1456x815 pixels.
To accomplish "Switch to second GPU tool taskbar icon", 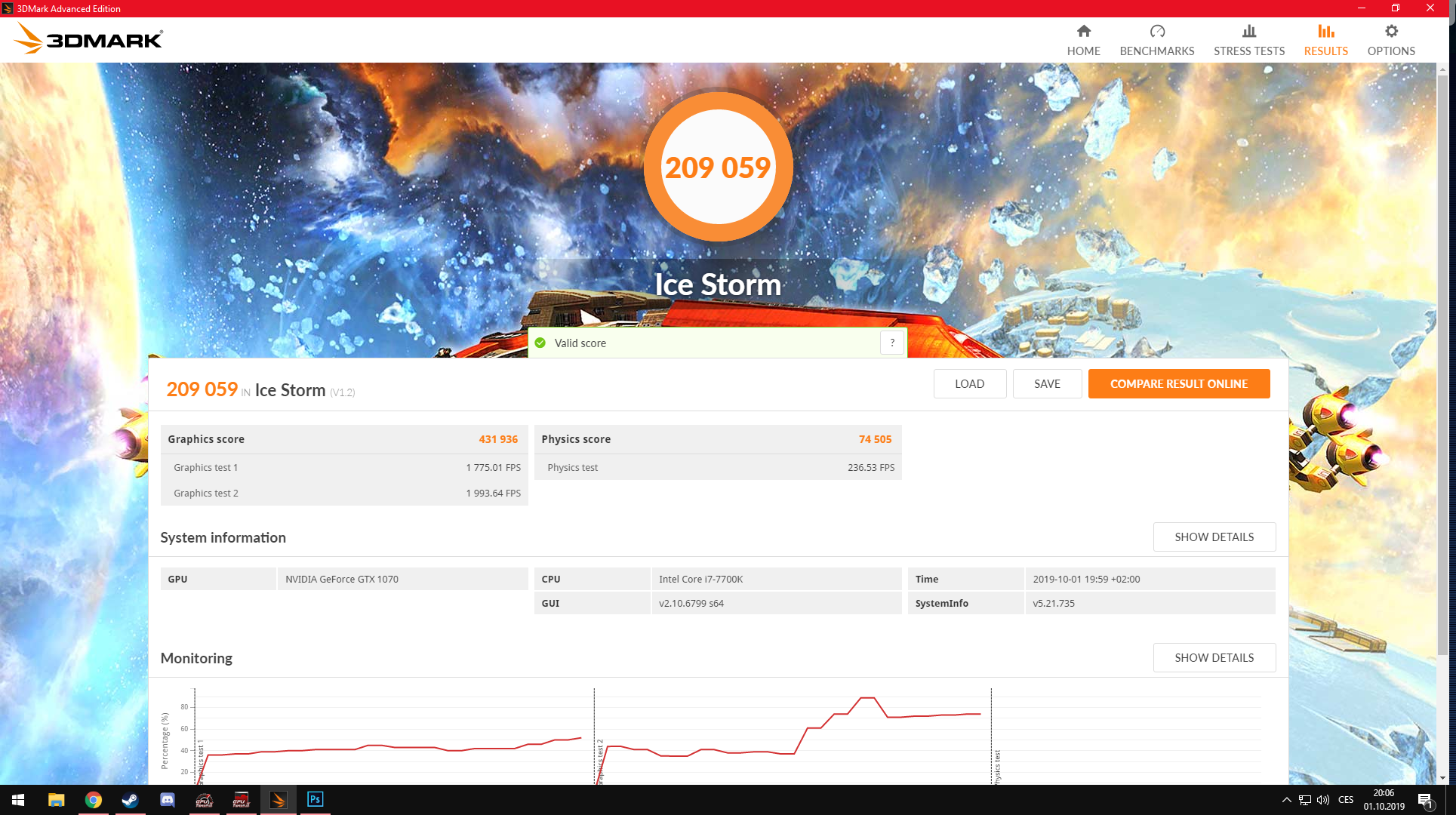I will (x=241, y=800).
